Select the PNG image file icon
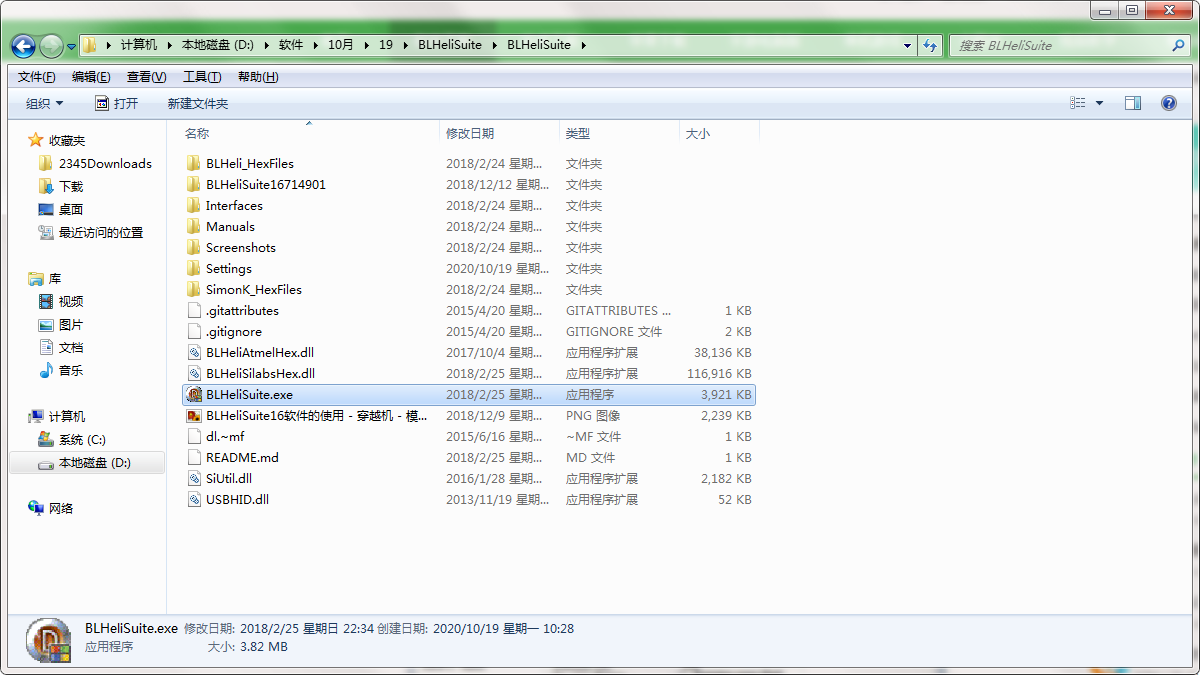This screenshot has width=1200, height=675. [x=195, y=415]
